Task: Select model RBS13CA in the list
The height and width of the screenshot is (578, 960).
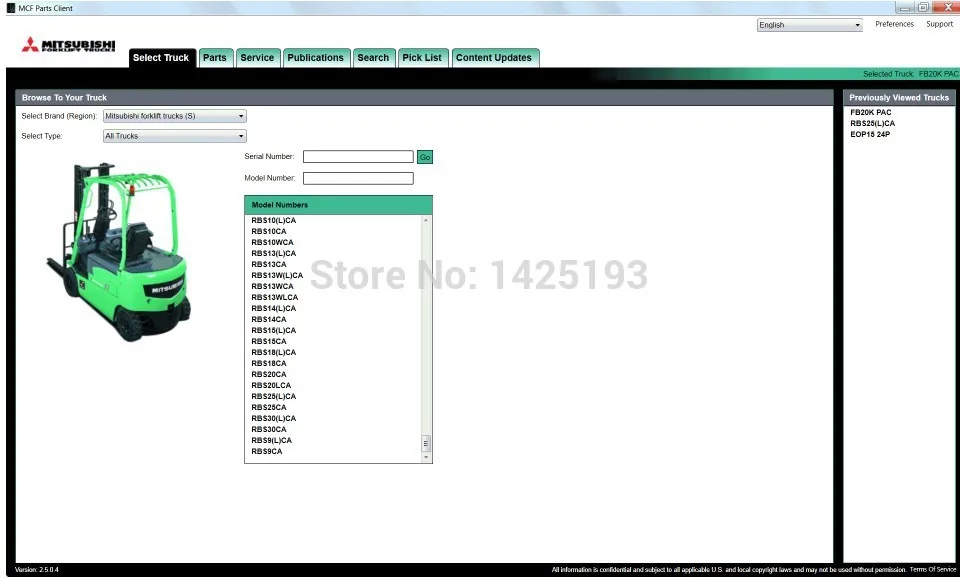Action: click(269, 265)
